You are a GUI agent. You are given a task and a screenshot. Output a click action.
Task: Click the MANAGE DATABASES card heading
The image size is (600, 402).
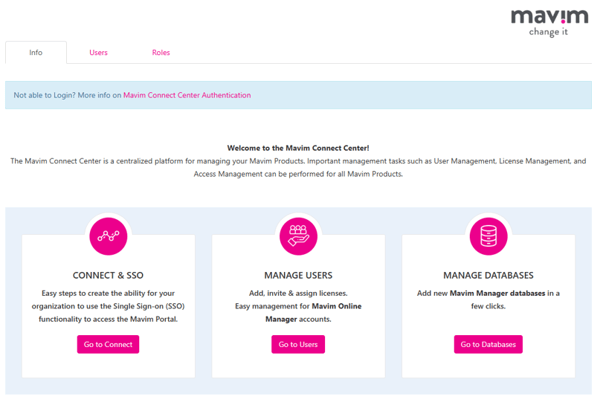[x=488, y=275]
